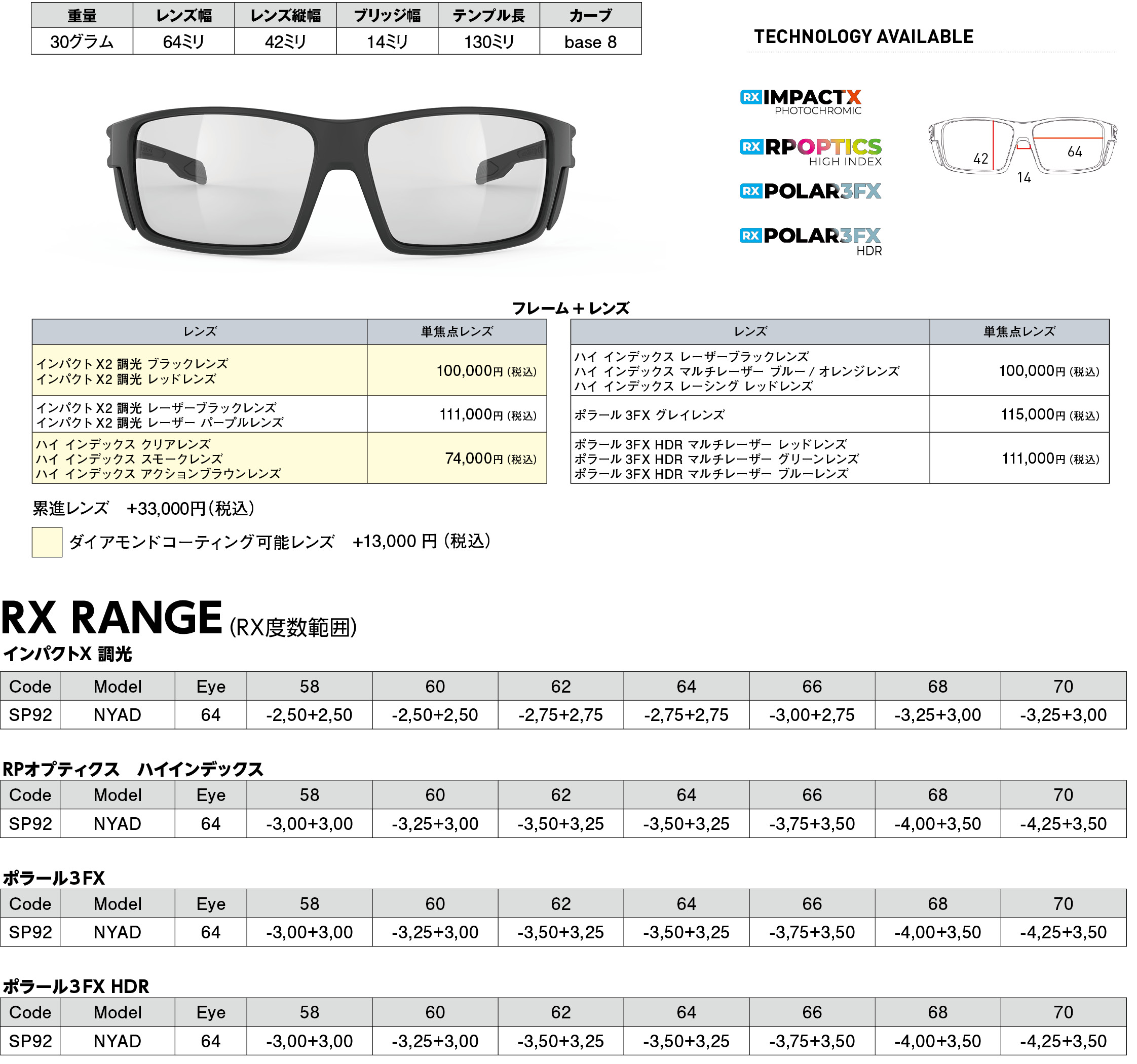Select the "ハイ インデックス クリアレンズ" line

pyautogui.click(x=123, y=444)
